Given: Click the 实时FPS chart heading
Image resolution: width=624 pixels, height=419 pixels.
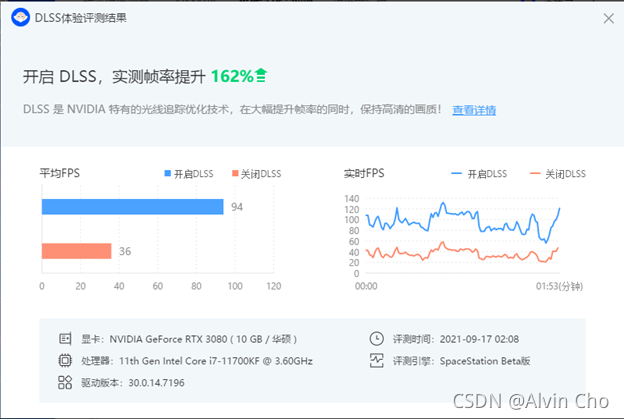Looking at the screenshot, I should tap(364, 173).
